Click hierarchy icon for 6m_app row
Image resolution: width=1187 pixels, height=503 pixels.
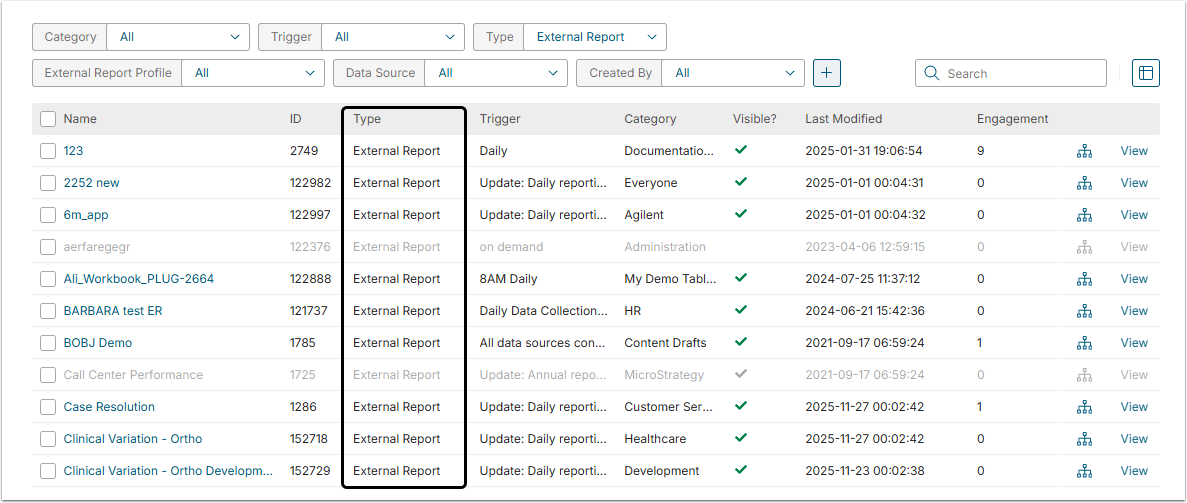(1084, 215)
